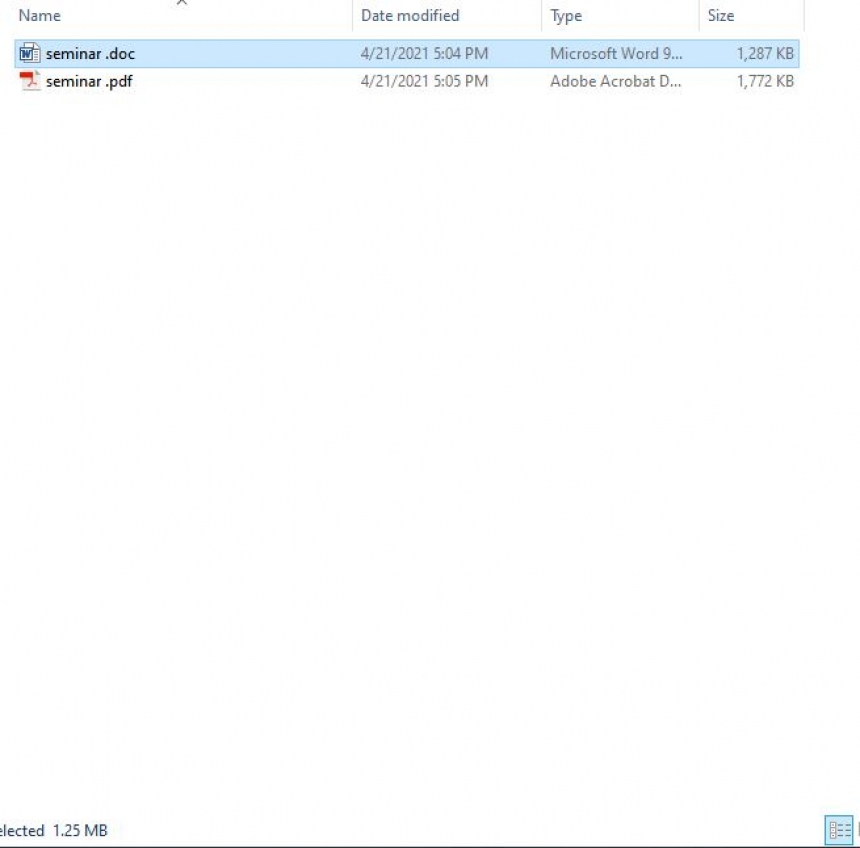The image size is (860, 848).
Task: Click the 1,287 KB size value
Action: click(x=765, y=54)
